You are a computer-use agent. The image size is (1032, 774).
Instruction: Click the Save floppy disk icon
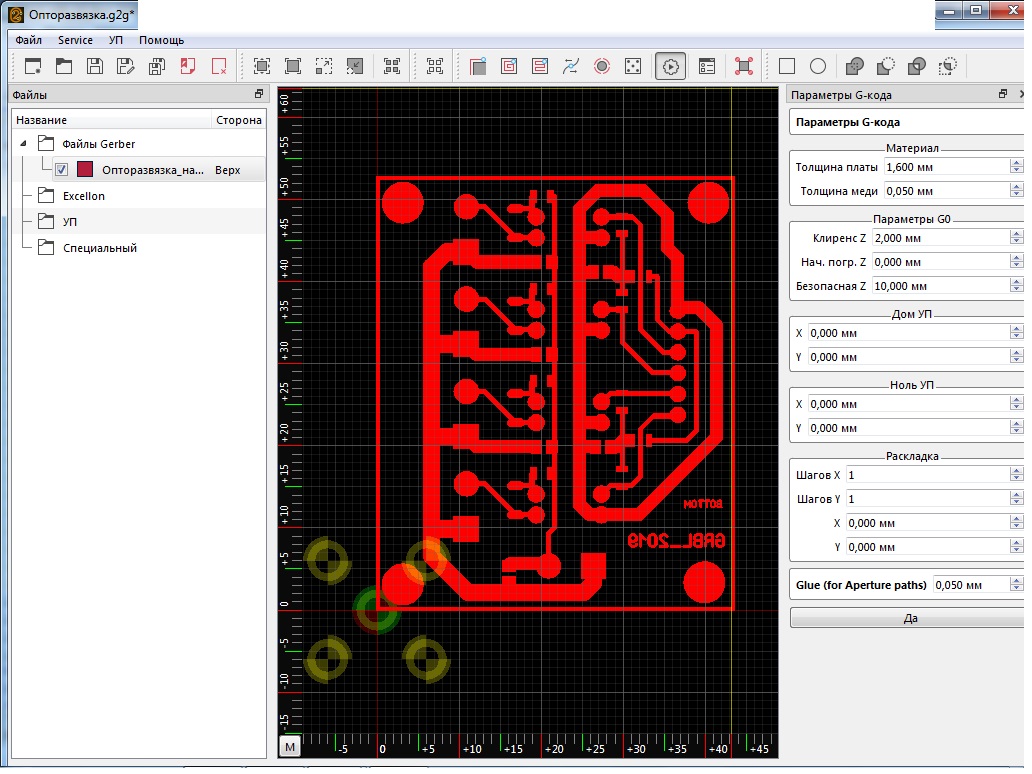95,67
